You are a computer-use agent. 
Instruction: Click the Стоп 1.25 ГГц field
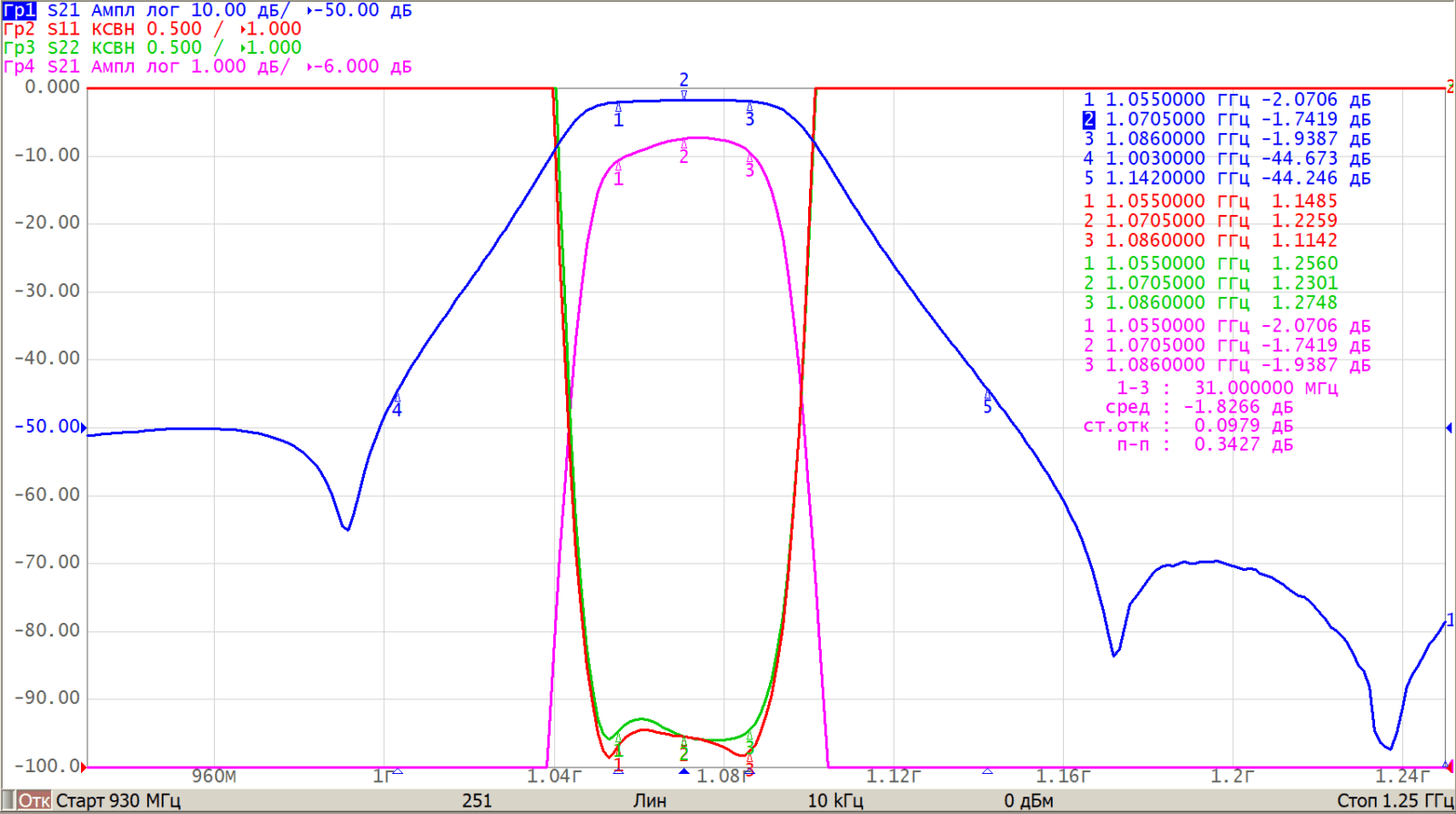click(x=1394, y=801)
